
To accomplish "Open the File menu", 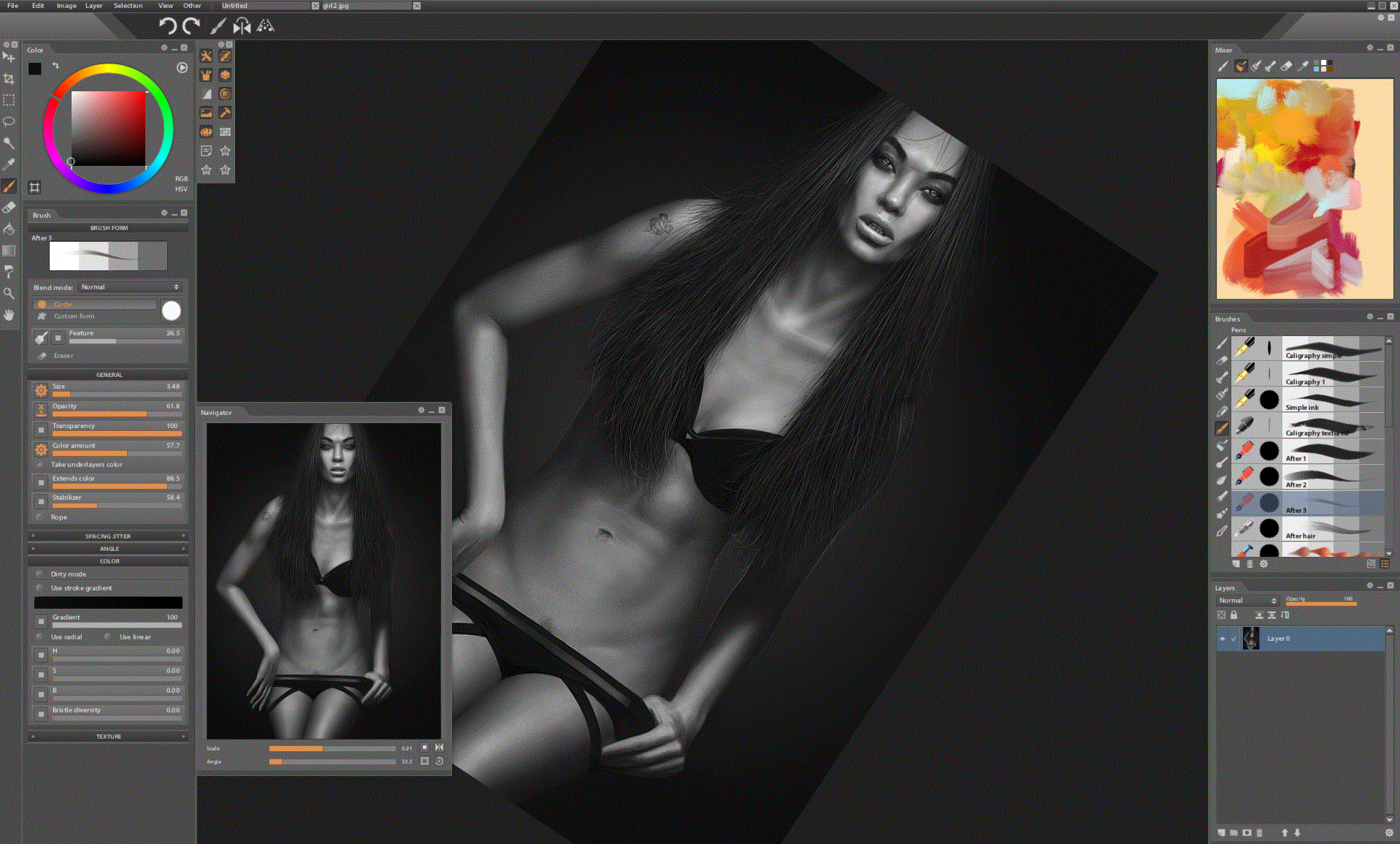I will (12, 5).
